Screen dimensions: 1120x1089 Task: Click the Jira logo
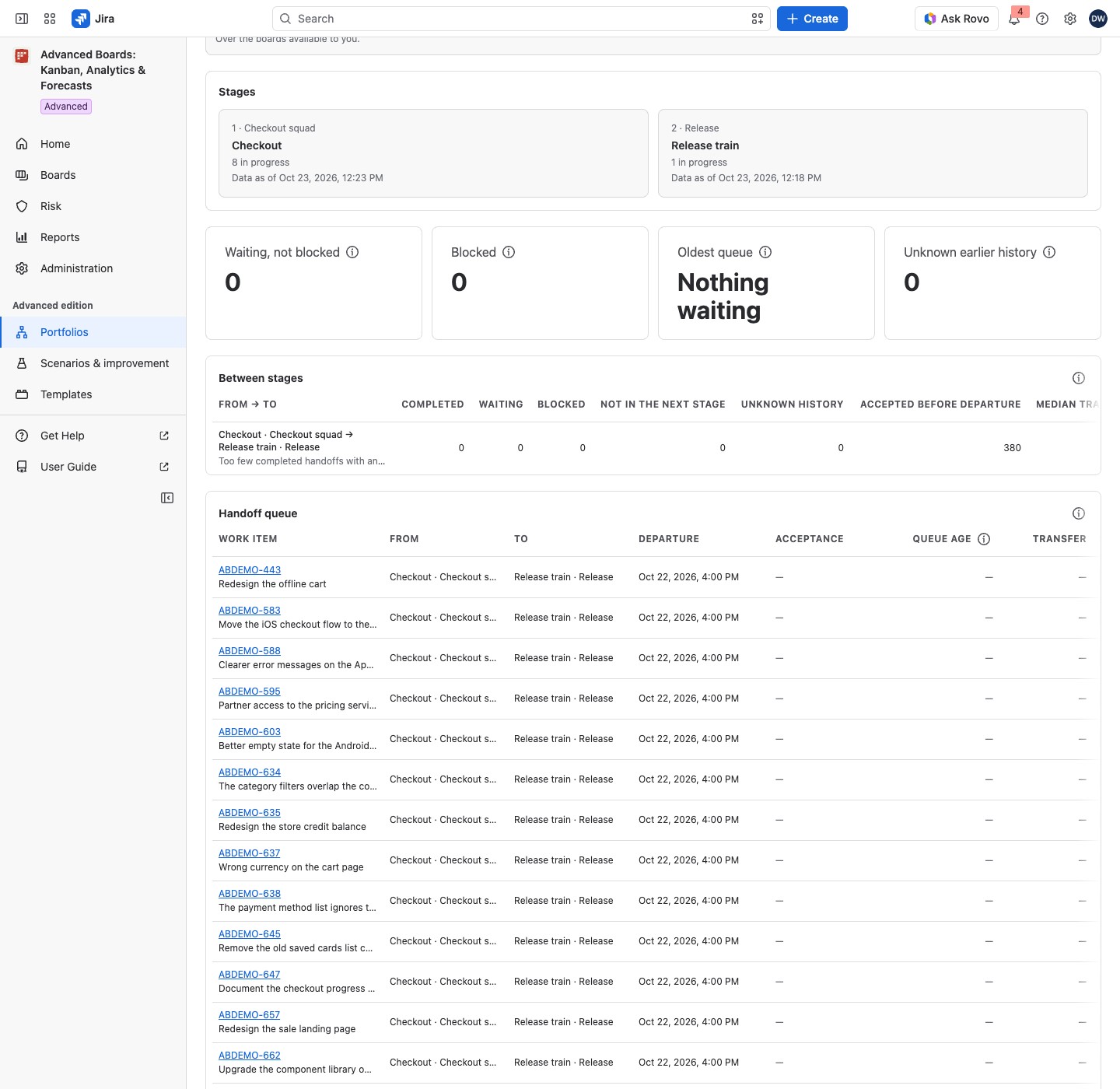(93, 19)
